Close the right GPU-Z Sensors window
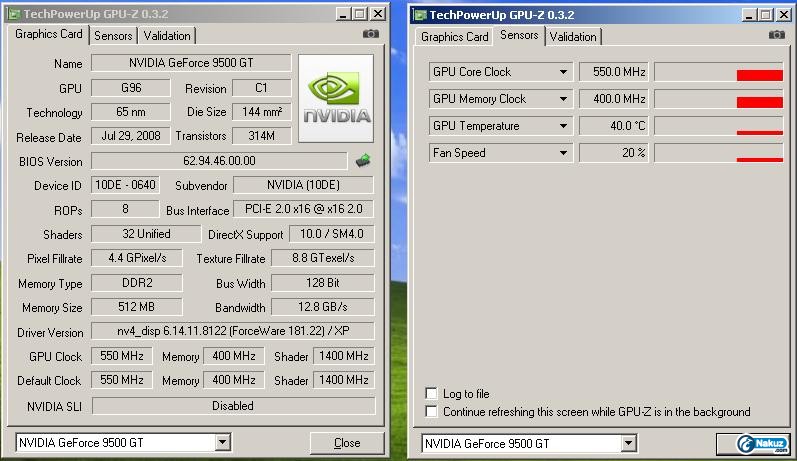Image resolution: width=797 pixels, height=461 pixels. pyautogui.click(x=784, y=15)
